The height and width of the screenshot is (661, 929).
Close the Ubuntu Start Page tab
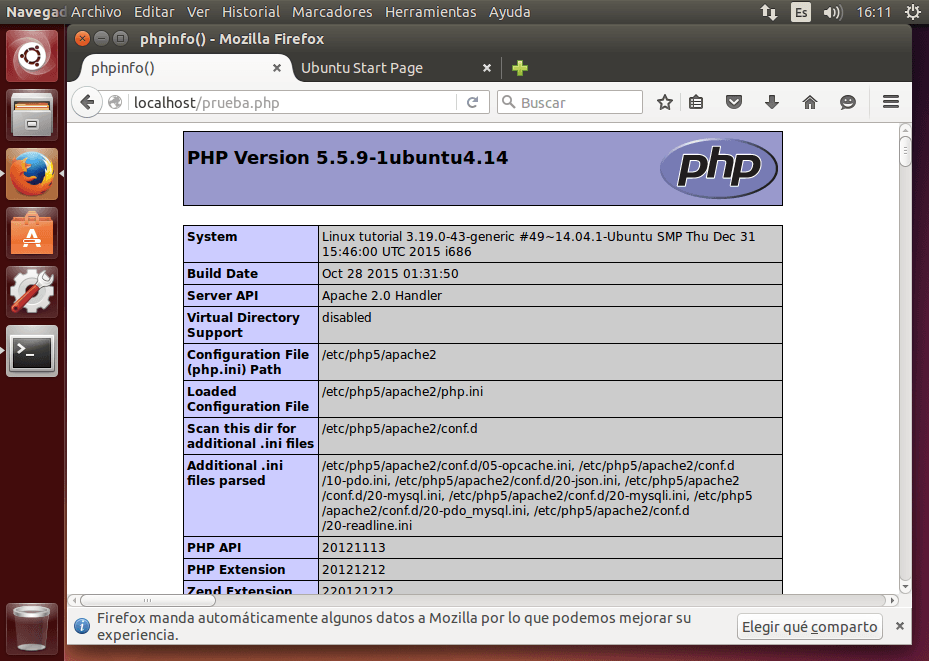[x=487, y=68]
